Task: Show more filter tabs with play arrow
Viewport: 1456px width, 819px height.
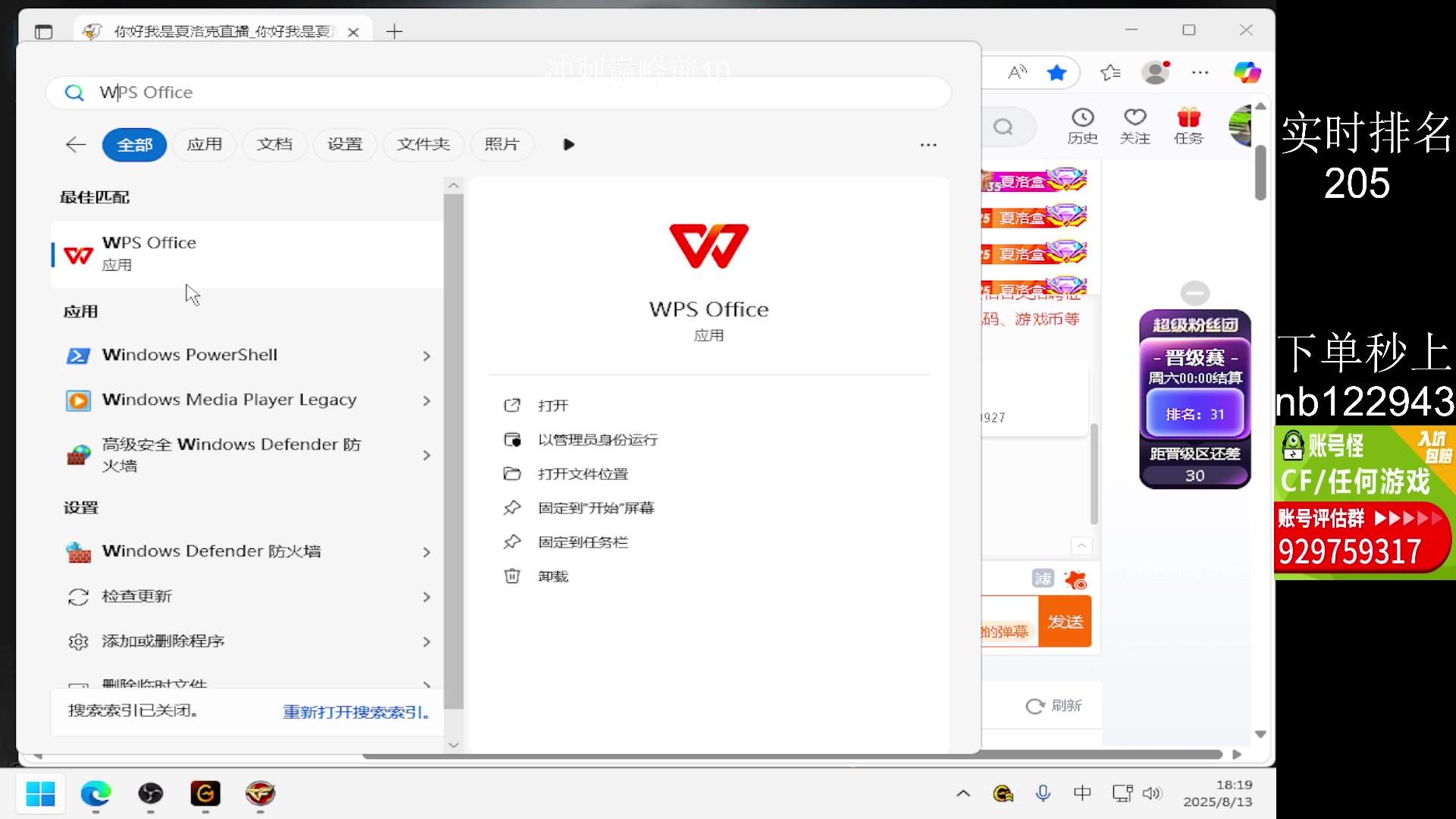Action: [x=569, y=144]
